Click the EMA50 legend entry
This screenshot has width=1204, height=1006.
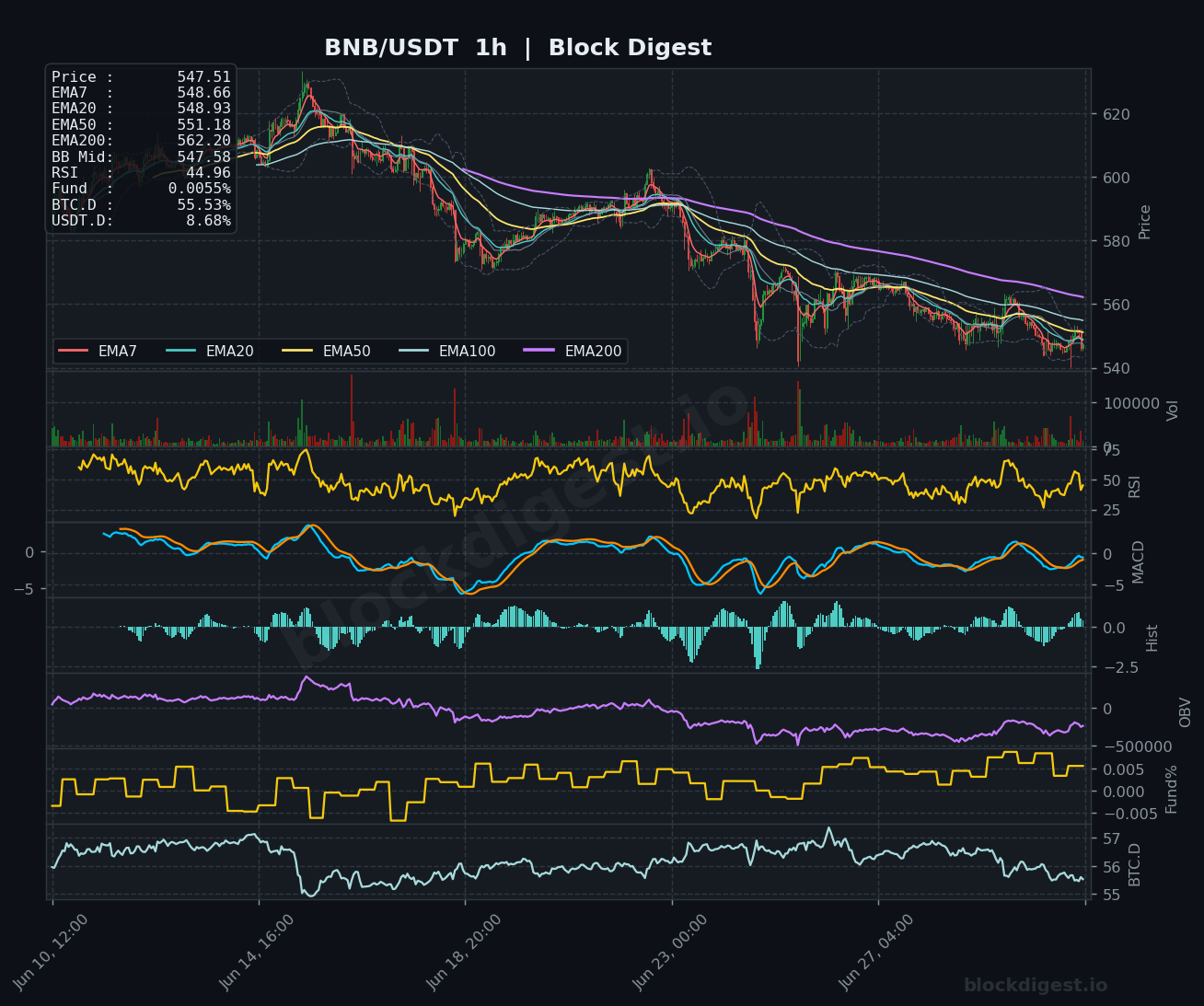[x=327, y=351]
